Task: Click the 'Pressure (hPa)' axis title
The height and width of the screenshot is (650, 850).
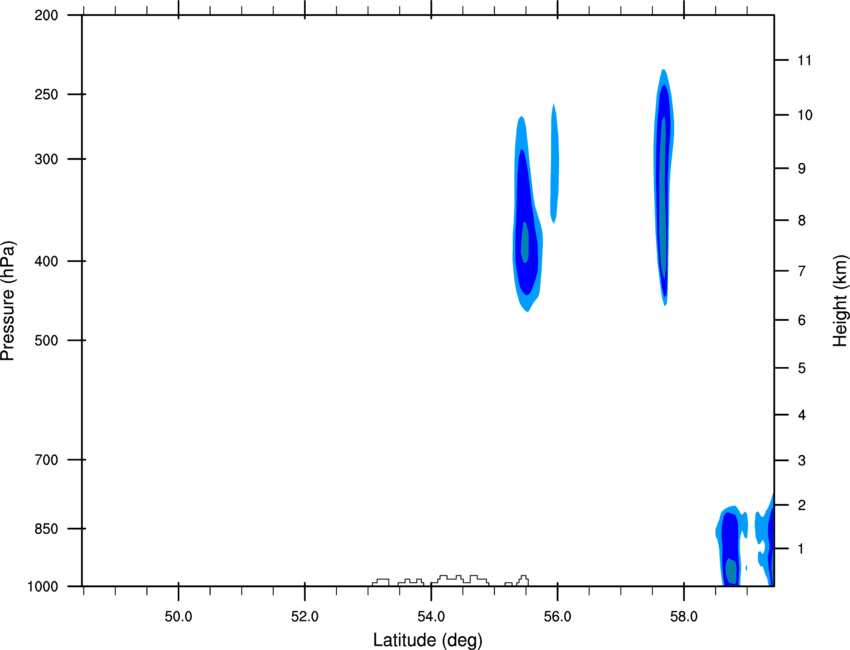Action: click(x=8, y=301)
